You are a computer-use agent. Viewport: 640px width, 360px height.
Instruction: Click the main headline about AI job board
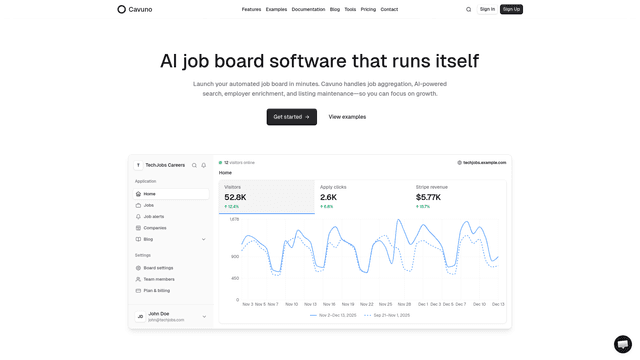[320, 61]
